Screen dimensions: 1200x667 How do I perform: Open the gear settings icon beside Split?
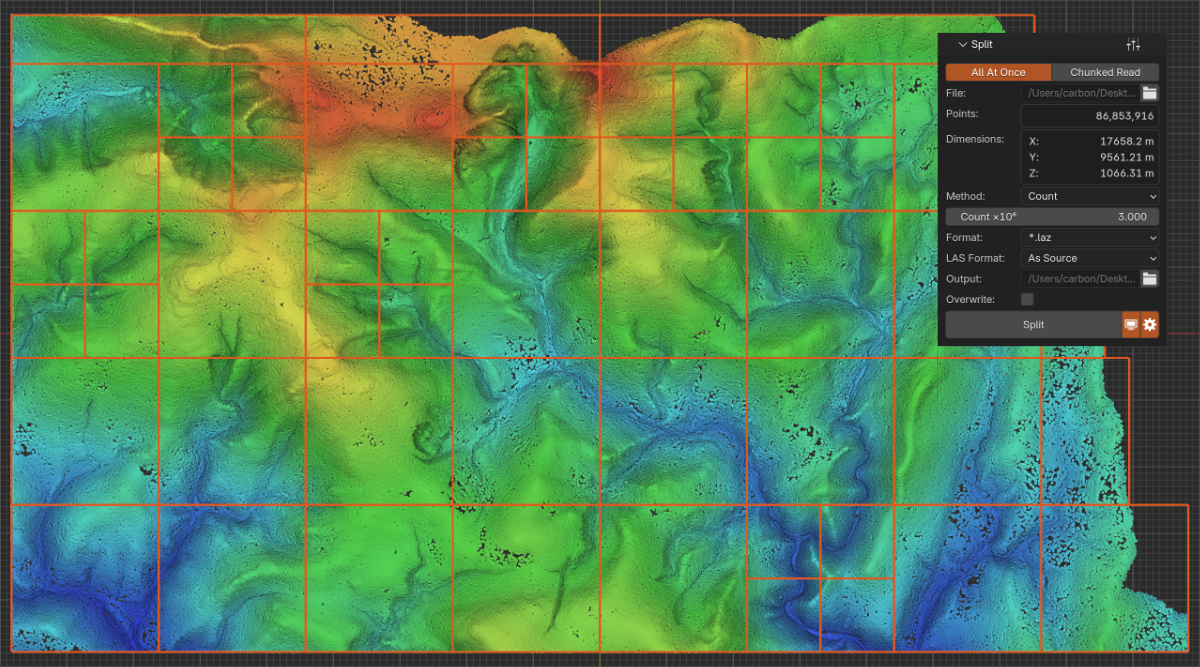point(1150,325)
